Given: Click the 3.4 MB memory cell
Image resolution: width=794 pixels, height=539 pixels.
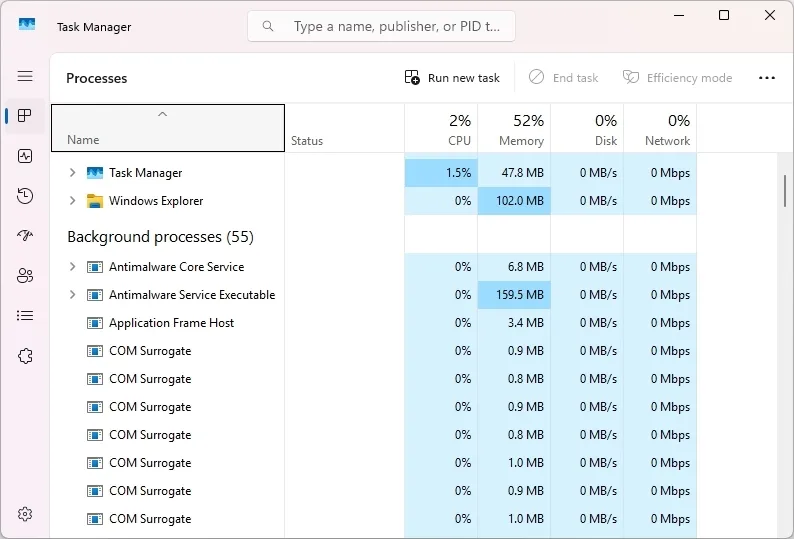Looking at the screenshot, I should [x=514, y=323].
